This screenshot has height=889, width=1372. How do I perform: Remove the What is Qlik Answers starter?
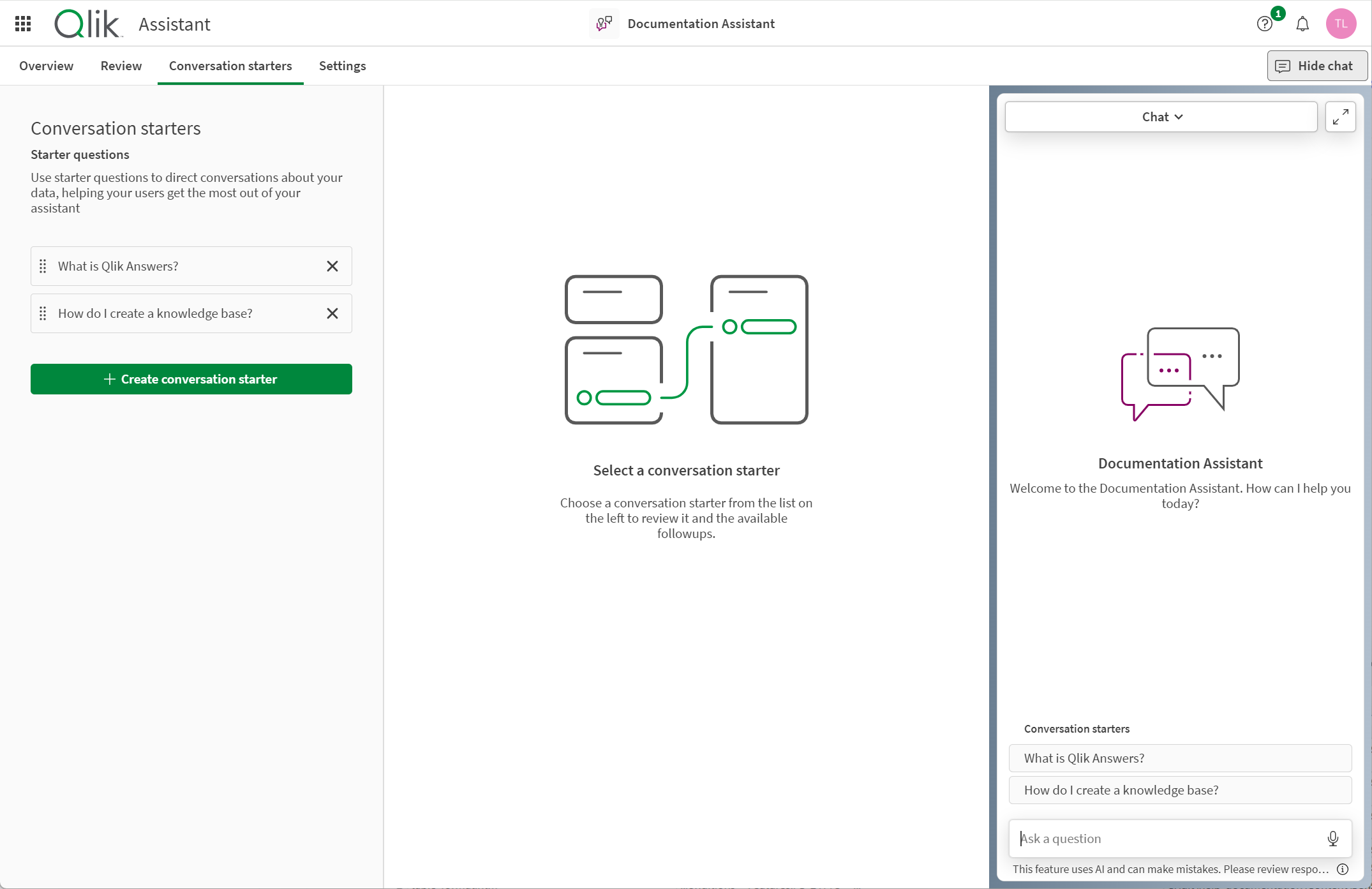pyautogui.click(x=332, y=265)
